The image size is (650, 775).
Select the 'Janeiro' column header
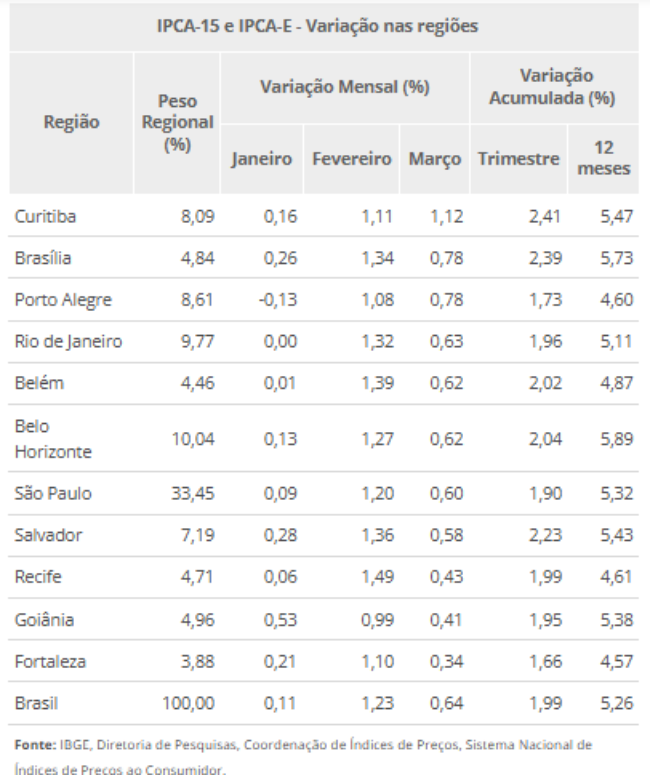261,158
